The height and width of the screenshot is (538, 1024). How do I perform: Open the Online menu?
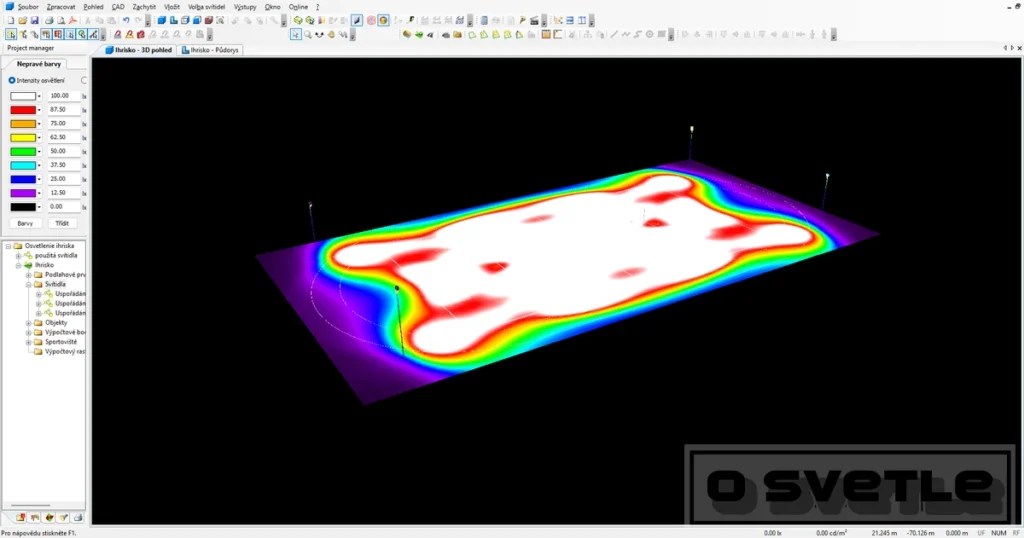pos(298,7)
